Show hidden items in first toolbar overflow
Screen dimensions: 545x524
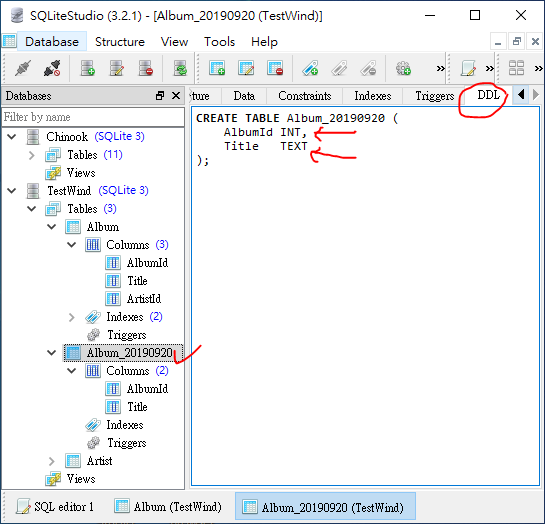tap(440, 68)
